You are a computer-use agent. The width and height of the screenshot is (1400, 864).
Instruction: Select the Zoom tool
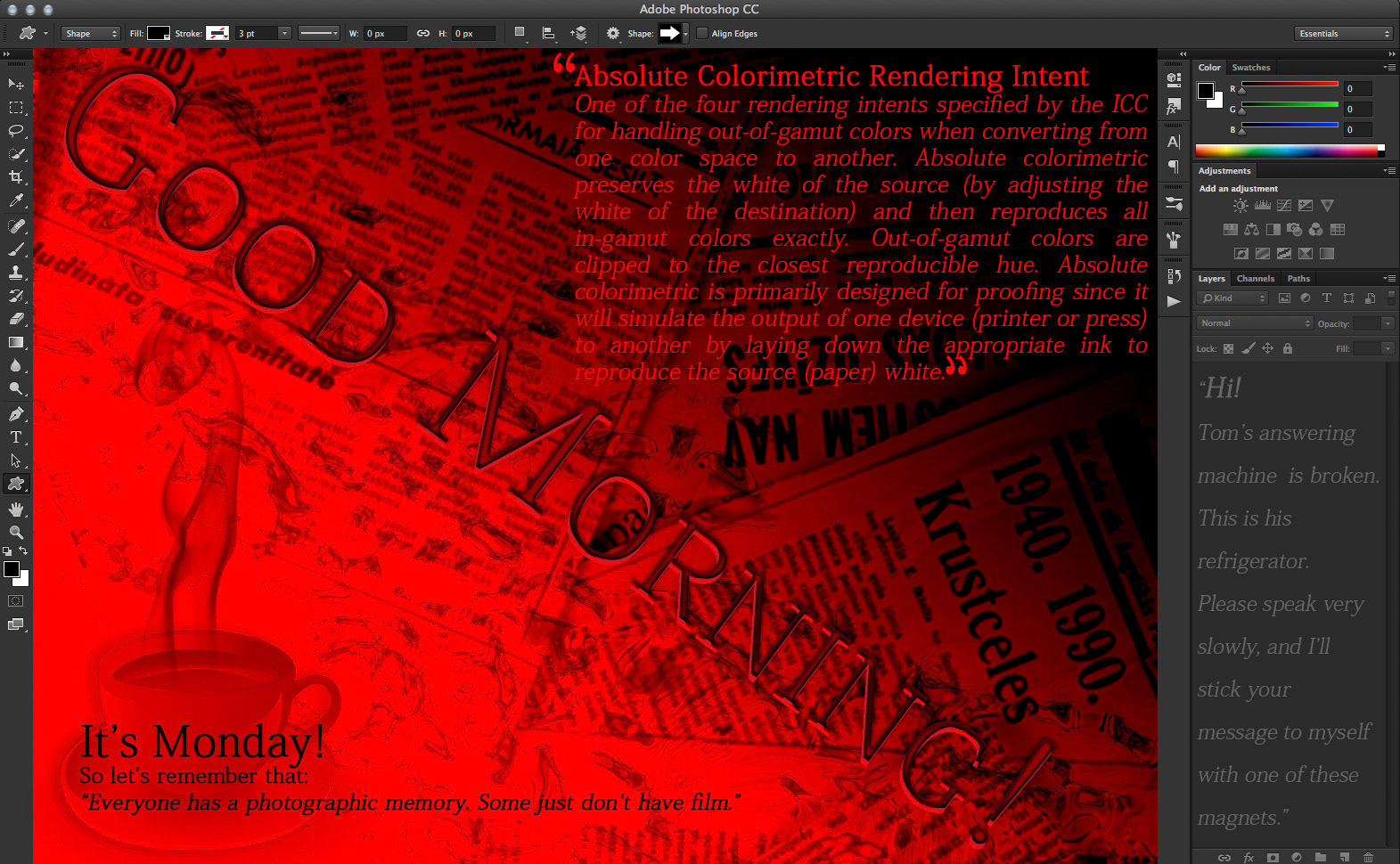coord(16,533)
